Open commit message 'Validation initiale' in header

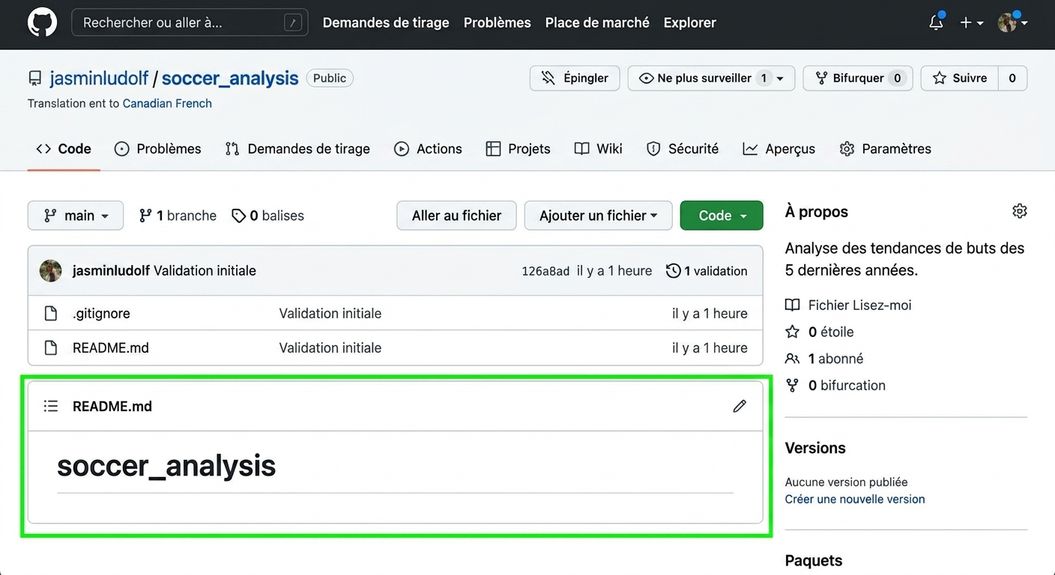coord(205,270)
